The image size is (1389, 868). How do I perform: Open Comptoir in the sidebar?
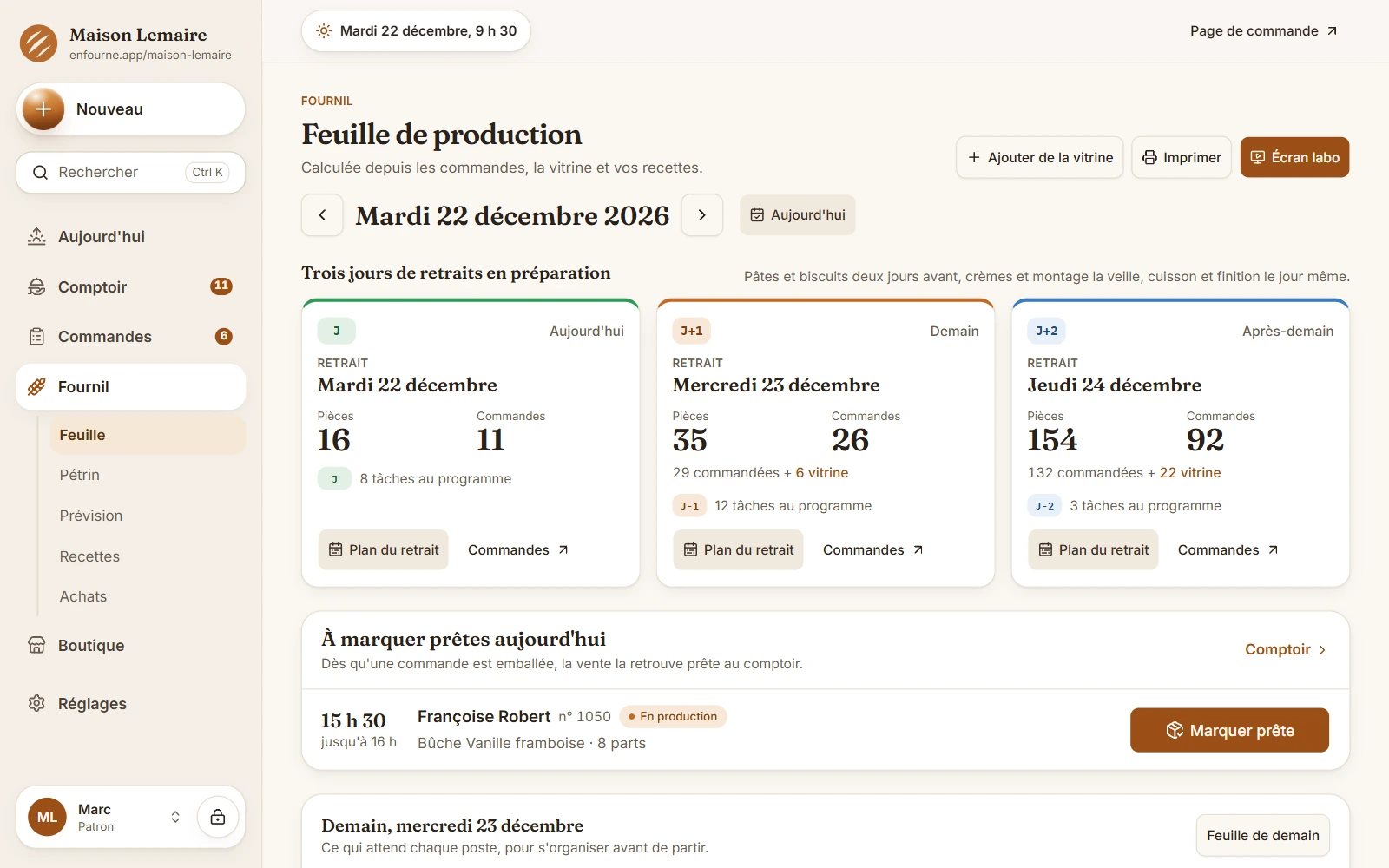(x=130, y=286)
